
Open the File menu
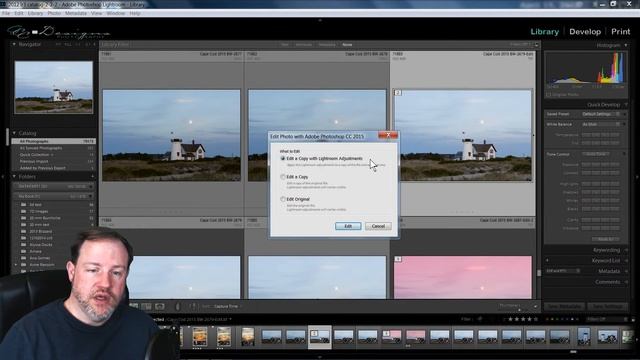[6, 13]
